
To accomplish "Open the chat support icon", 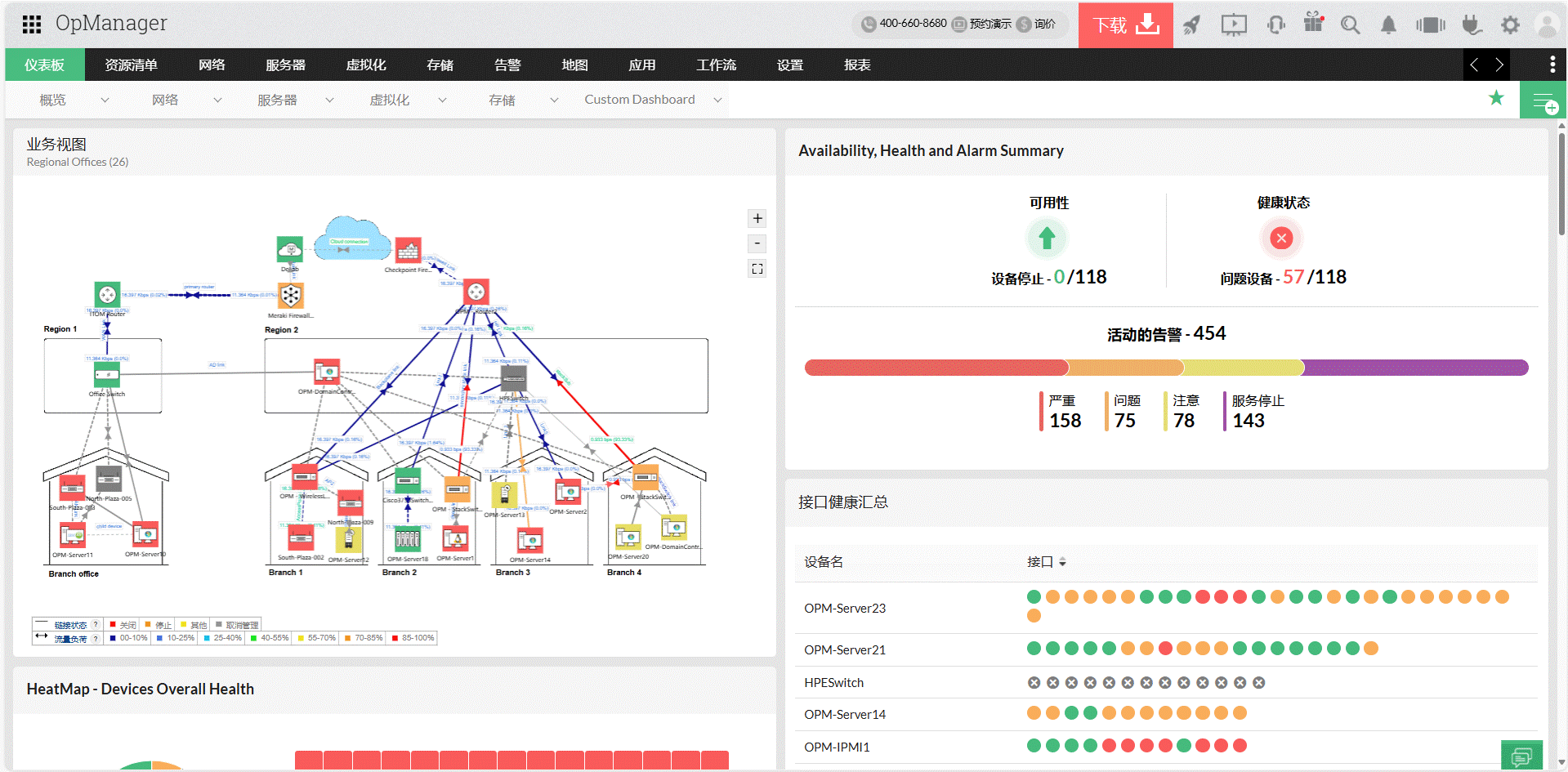I will (x=1521, y=756).
